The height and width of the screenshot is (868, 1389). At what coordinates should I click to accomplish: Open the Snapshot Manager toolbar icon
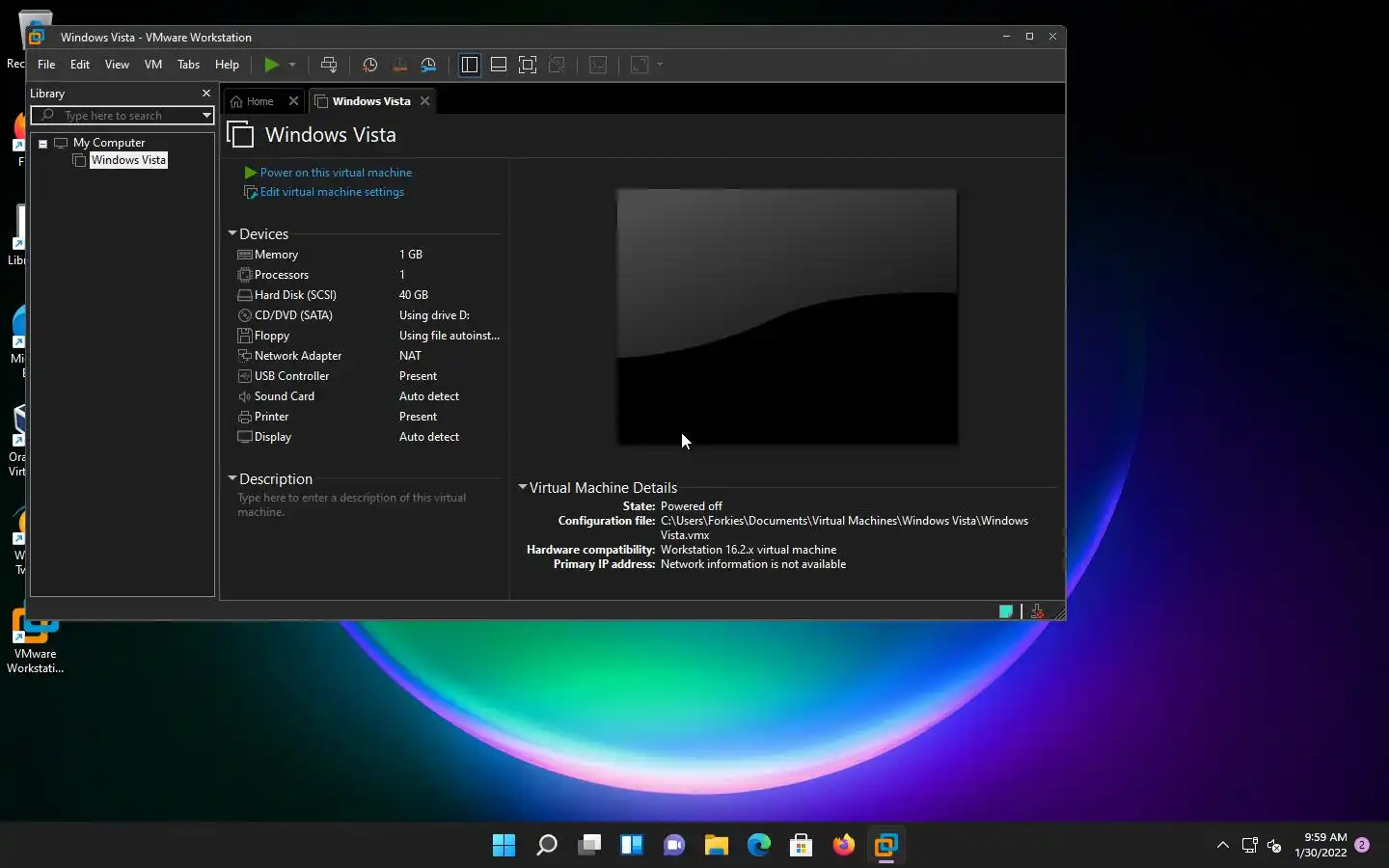click(x=429, y=65)
